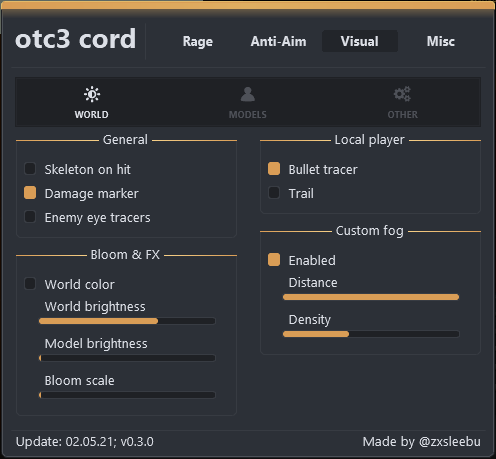The width and height of the screenshot is (496, 459).
Task: Uncheck Bullet tracer option
Action: click(x=274, y=169)
